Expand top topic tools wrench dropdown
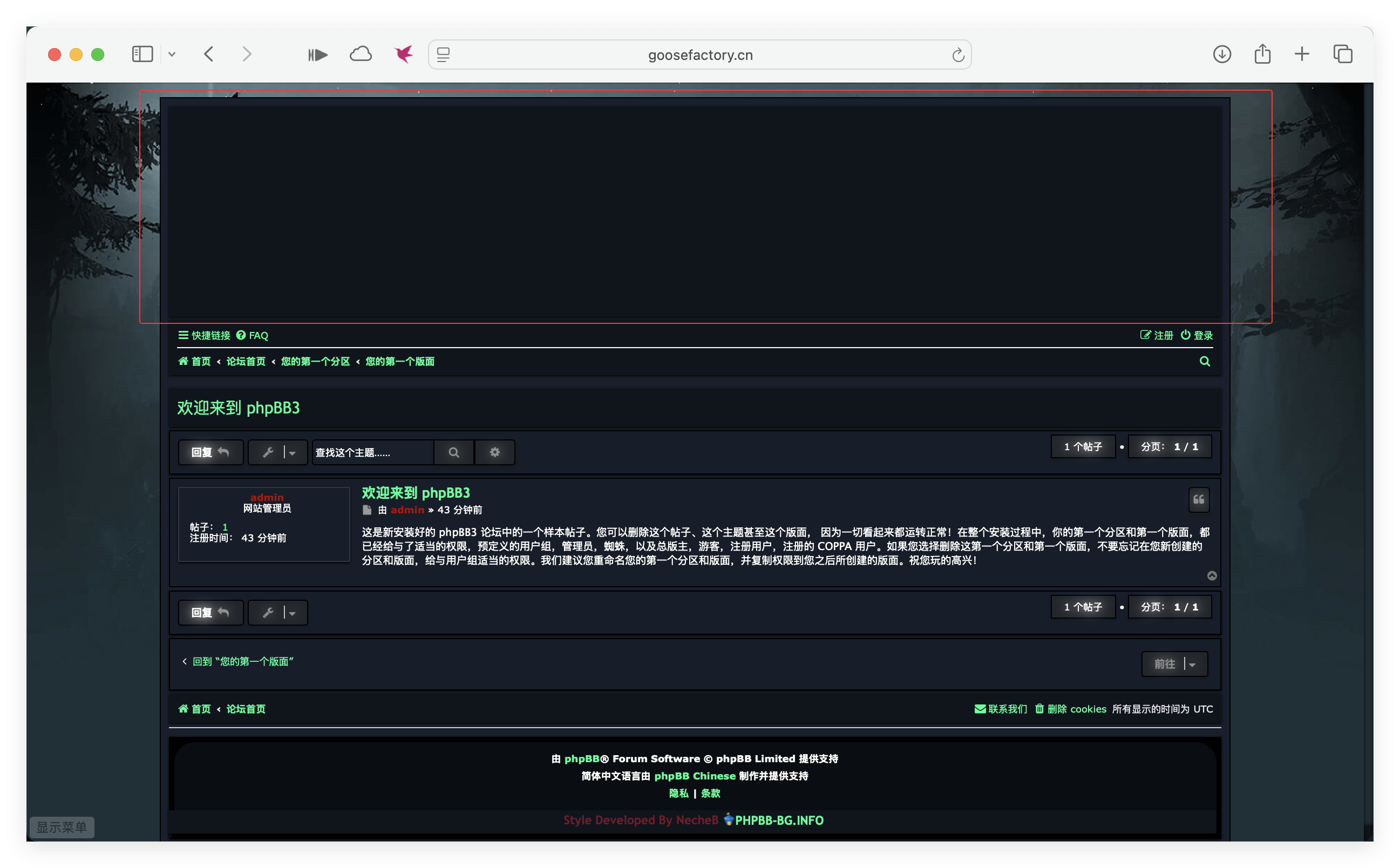The height and width of the screenshot is (868, 1400). 278,452
